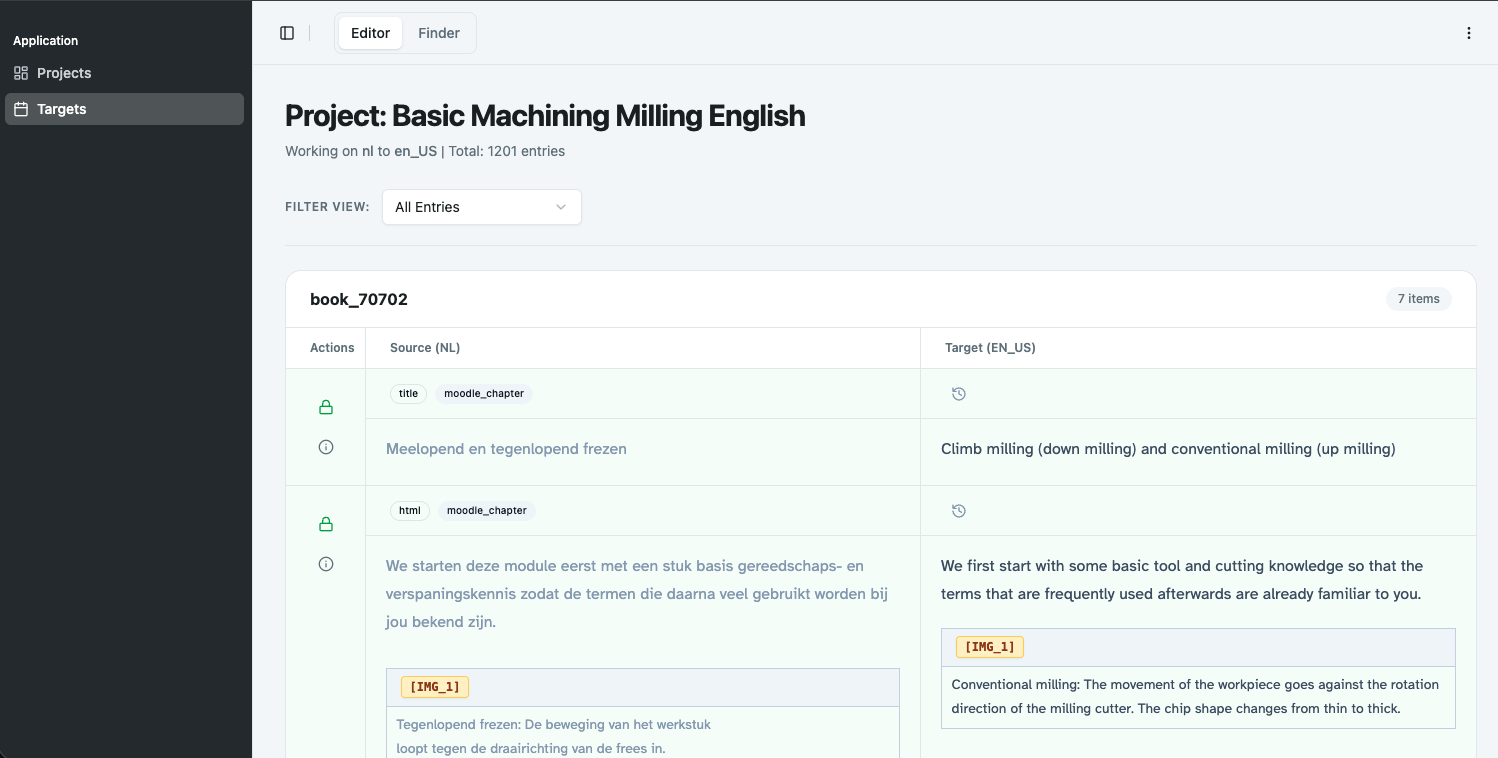This screenshot has width=1498, height=758.
Task: Open Targets in the sidebar
Action: [x=124, y=109]
